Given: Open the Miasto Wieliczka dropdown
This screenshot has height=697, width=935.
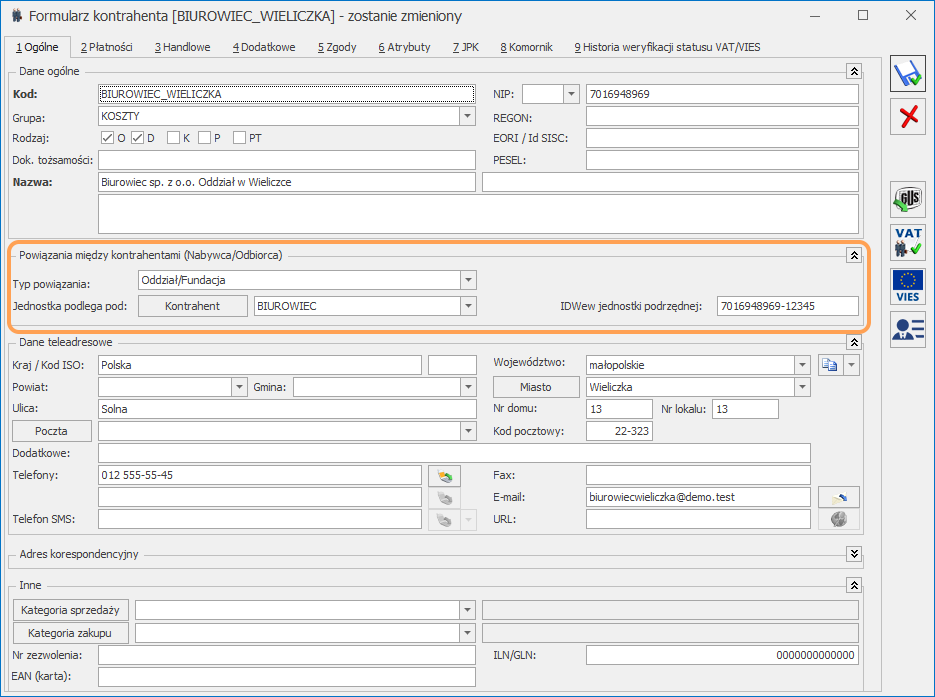Looking at the screenshot, I should click(803, 387).
